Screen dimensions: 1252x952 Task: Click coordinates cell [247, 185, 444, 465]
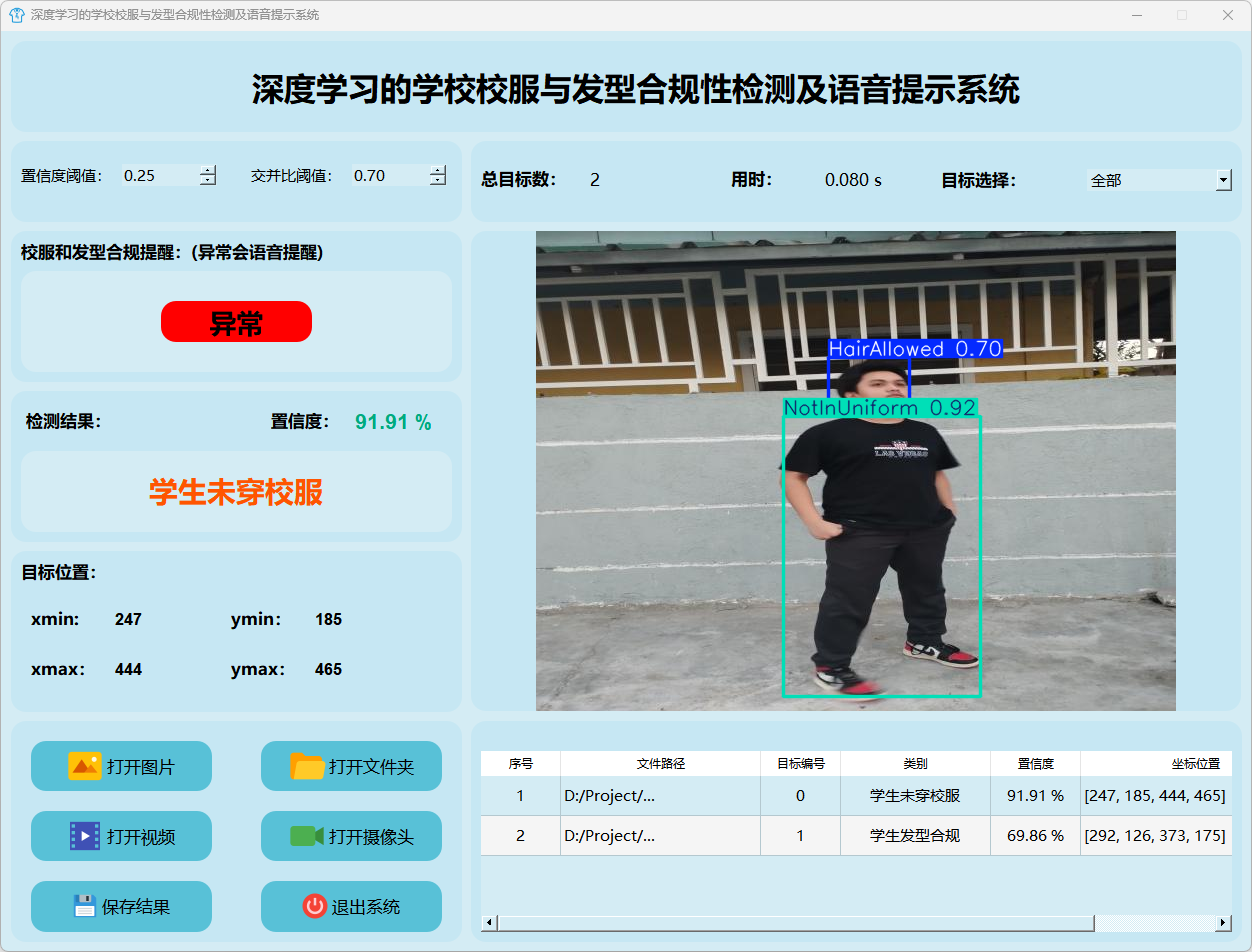pos(1156,796)
